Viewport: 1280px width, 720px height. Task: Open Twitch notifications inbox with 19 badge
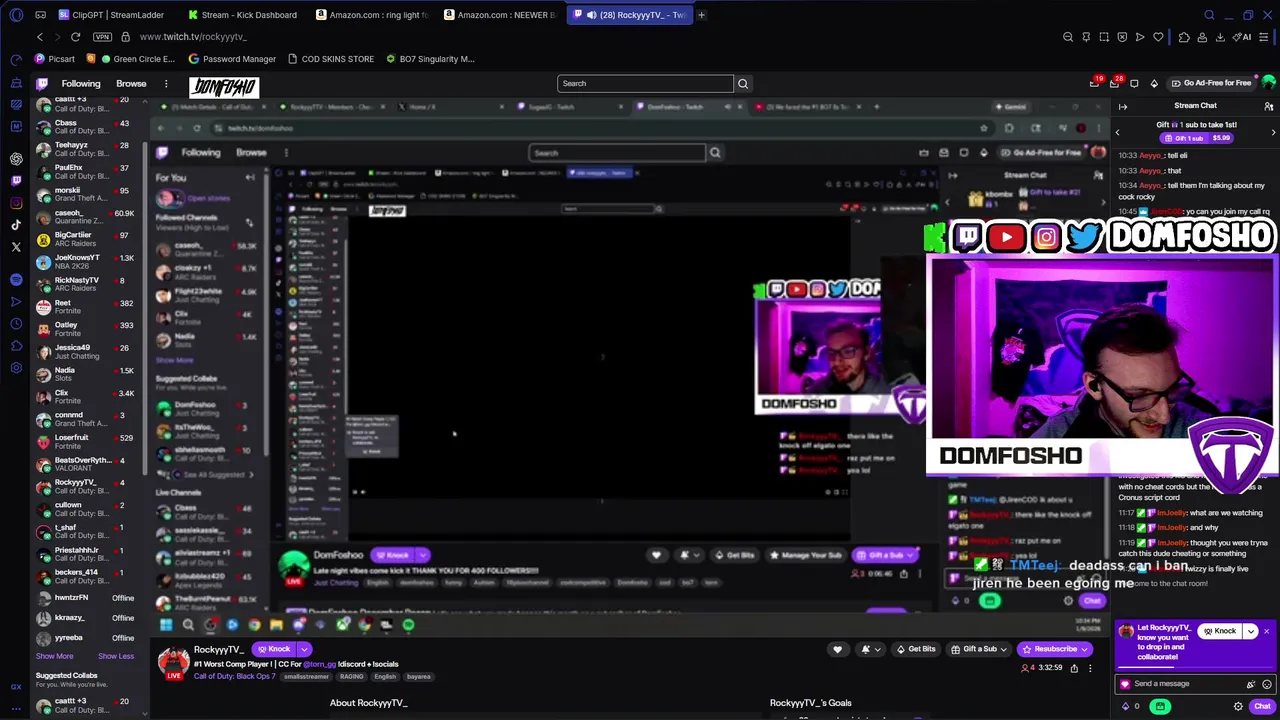click(1095, 83)
